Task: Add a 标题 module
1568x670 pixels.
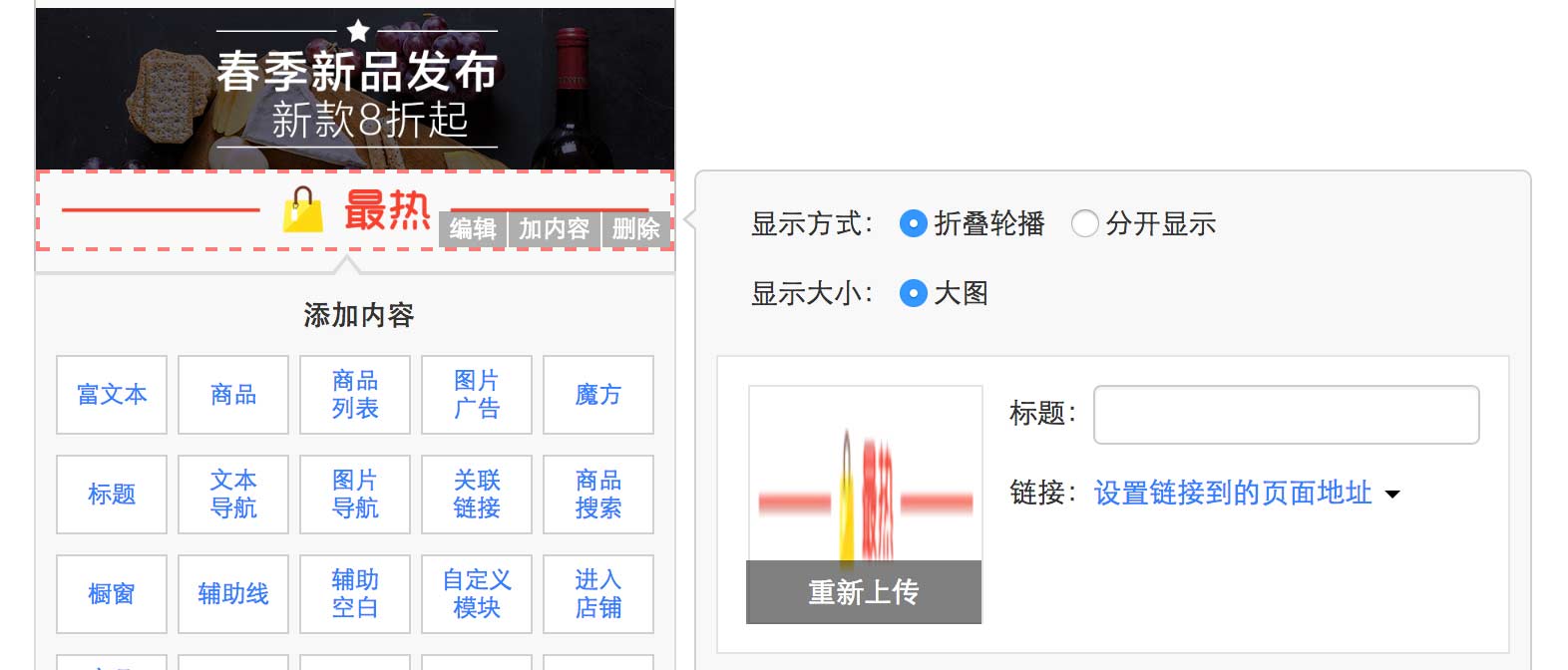Action: (x=112, y=495)
